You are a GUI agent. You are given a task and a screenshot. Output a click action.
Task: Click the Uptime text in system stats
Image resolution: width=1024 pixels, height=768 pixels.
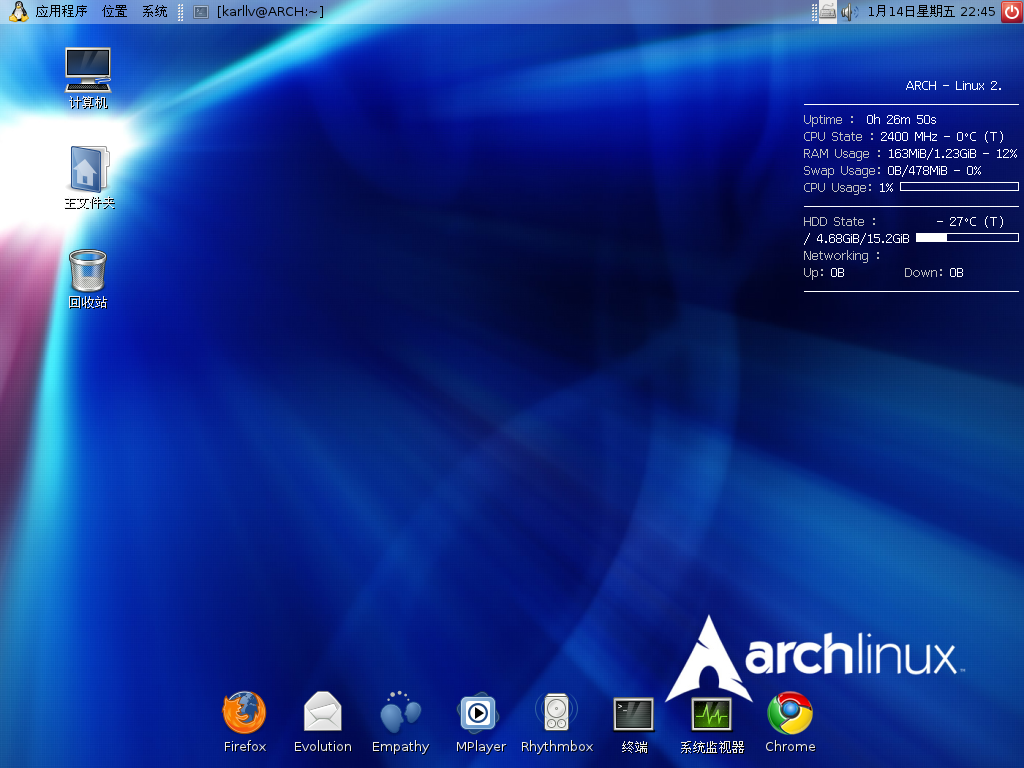coord(869,120)
